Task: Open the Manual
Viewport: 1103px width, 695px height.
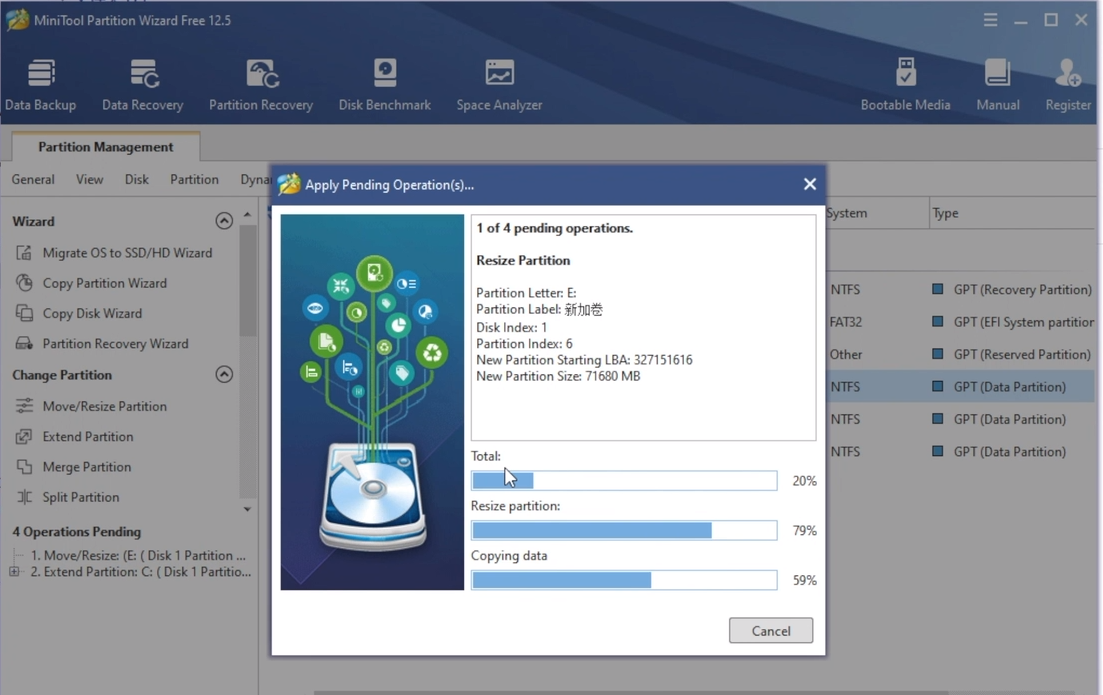Action: tap(997, 85)
